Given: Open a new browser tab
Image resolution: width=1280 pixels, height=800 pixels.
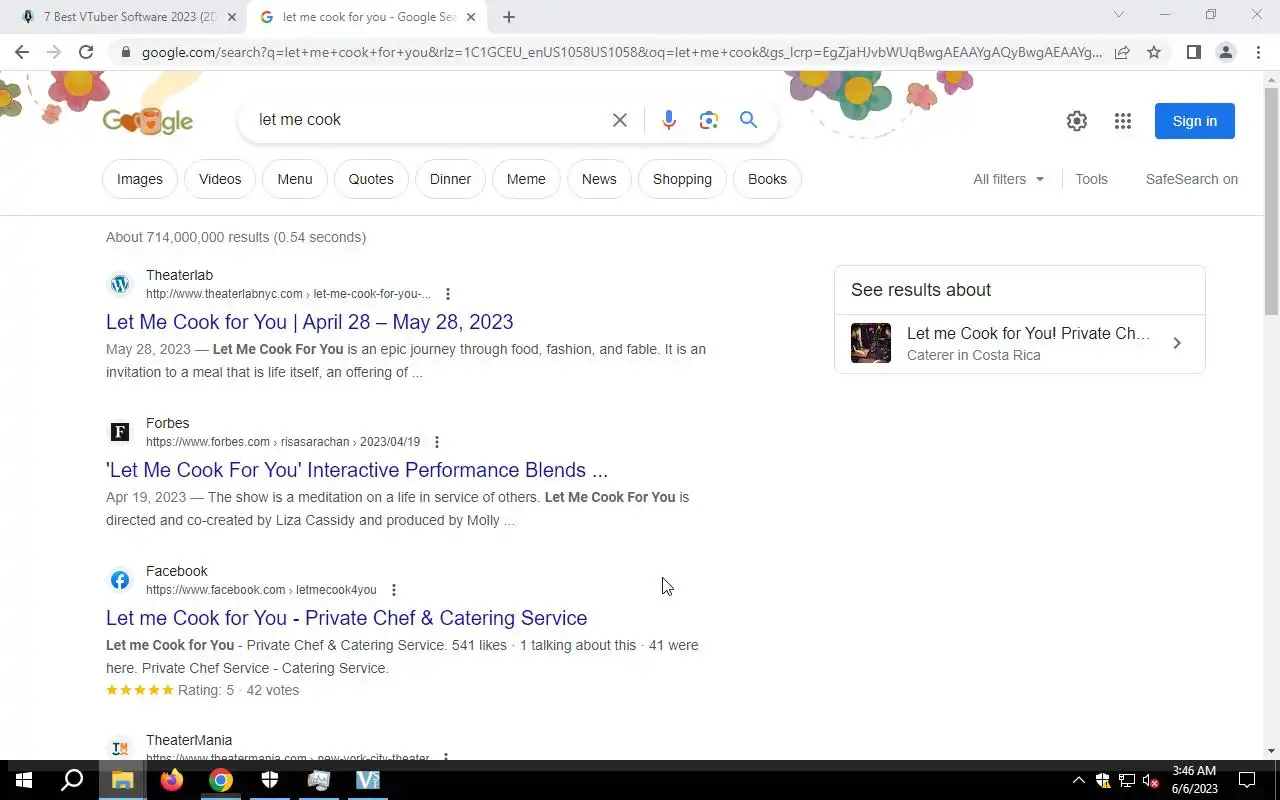Looking at the screenshot, I should point(508,17).
